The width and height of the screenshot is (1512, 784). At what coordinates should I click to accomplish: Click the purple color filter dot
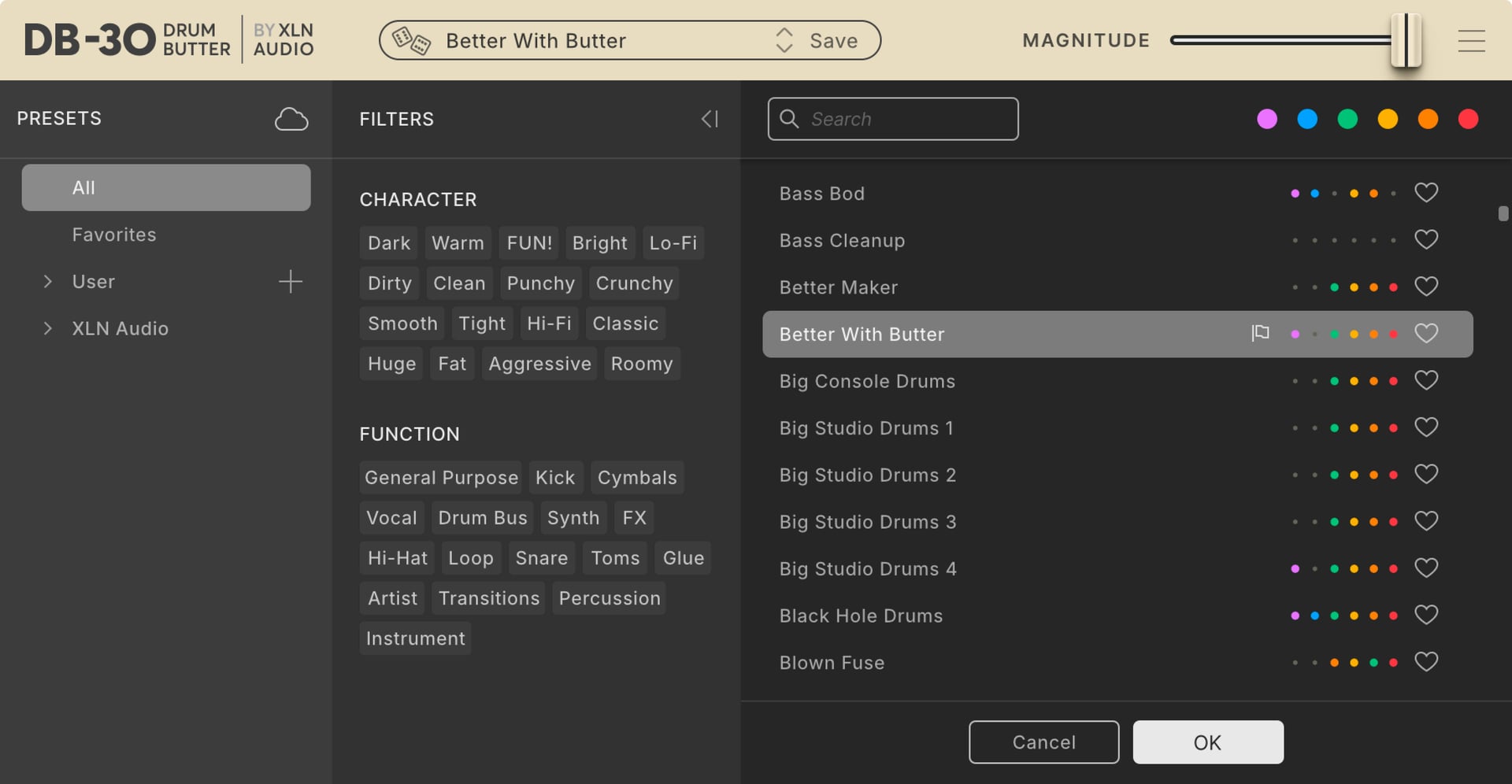(1268, 119)
